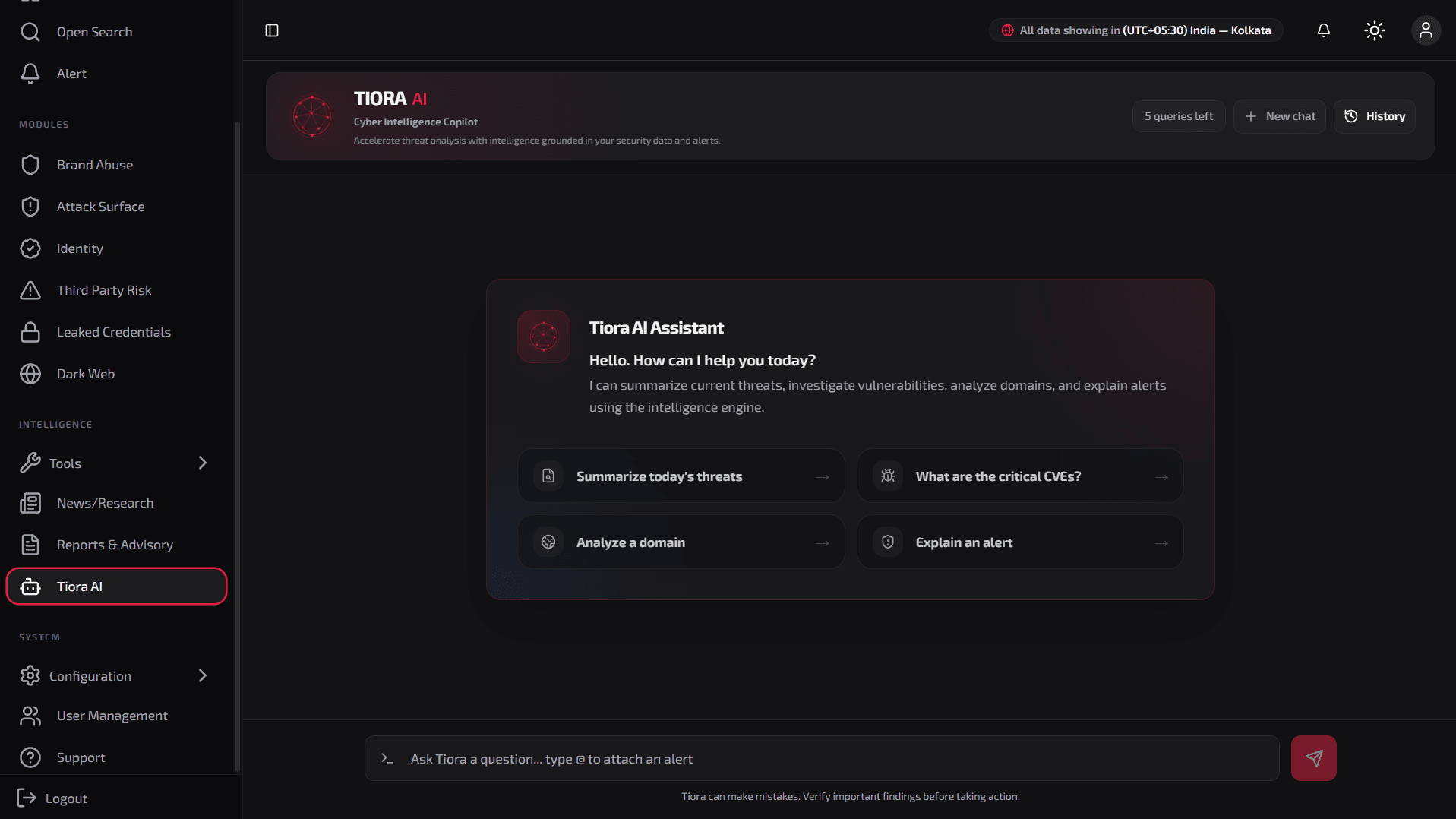Viewport: 1456px width, 819px height.
Task: Choose What are the critical CVEs suggestion
Action: 1020,476
